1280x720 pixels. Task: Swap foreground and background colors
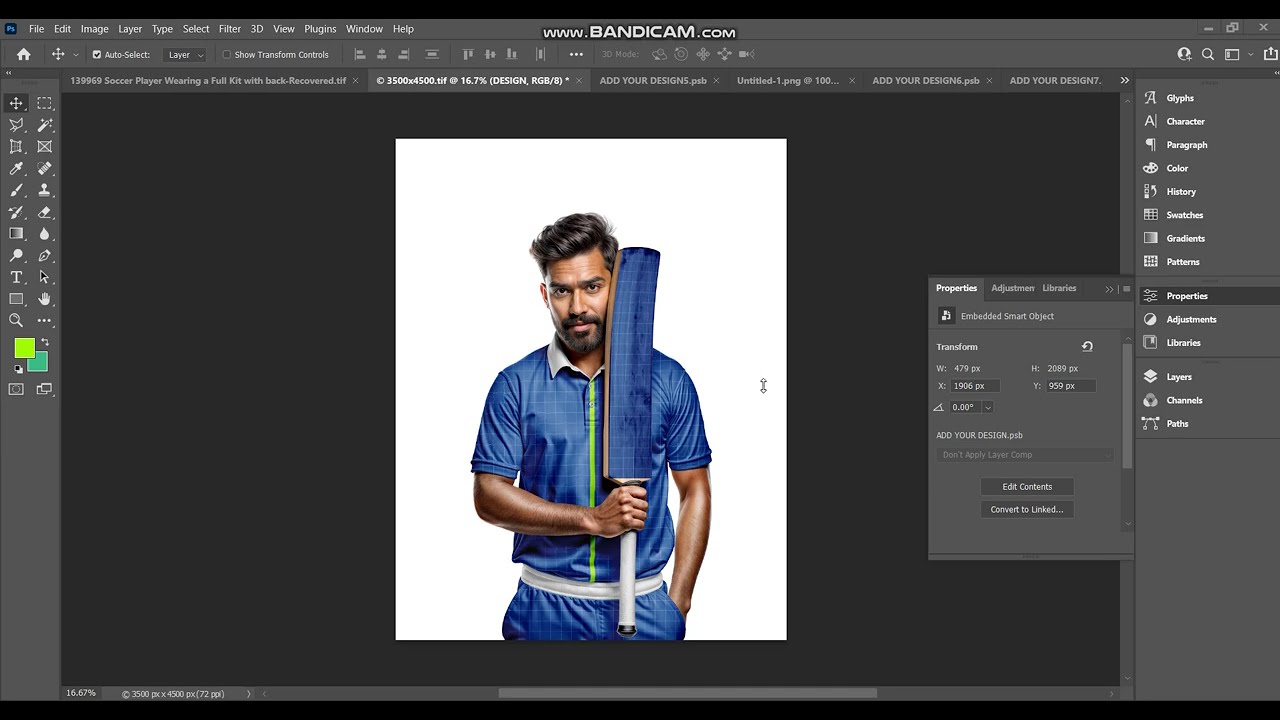pos(45,343)
